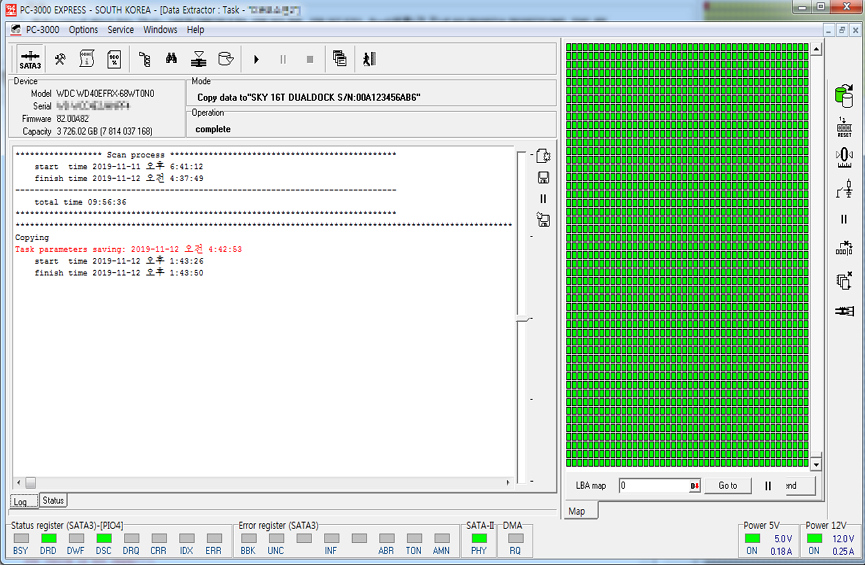
Task: Click the pause button in main toolbar
Action: (283, 59)
